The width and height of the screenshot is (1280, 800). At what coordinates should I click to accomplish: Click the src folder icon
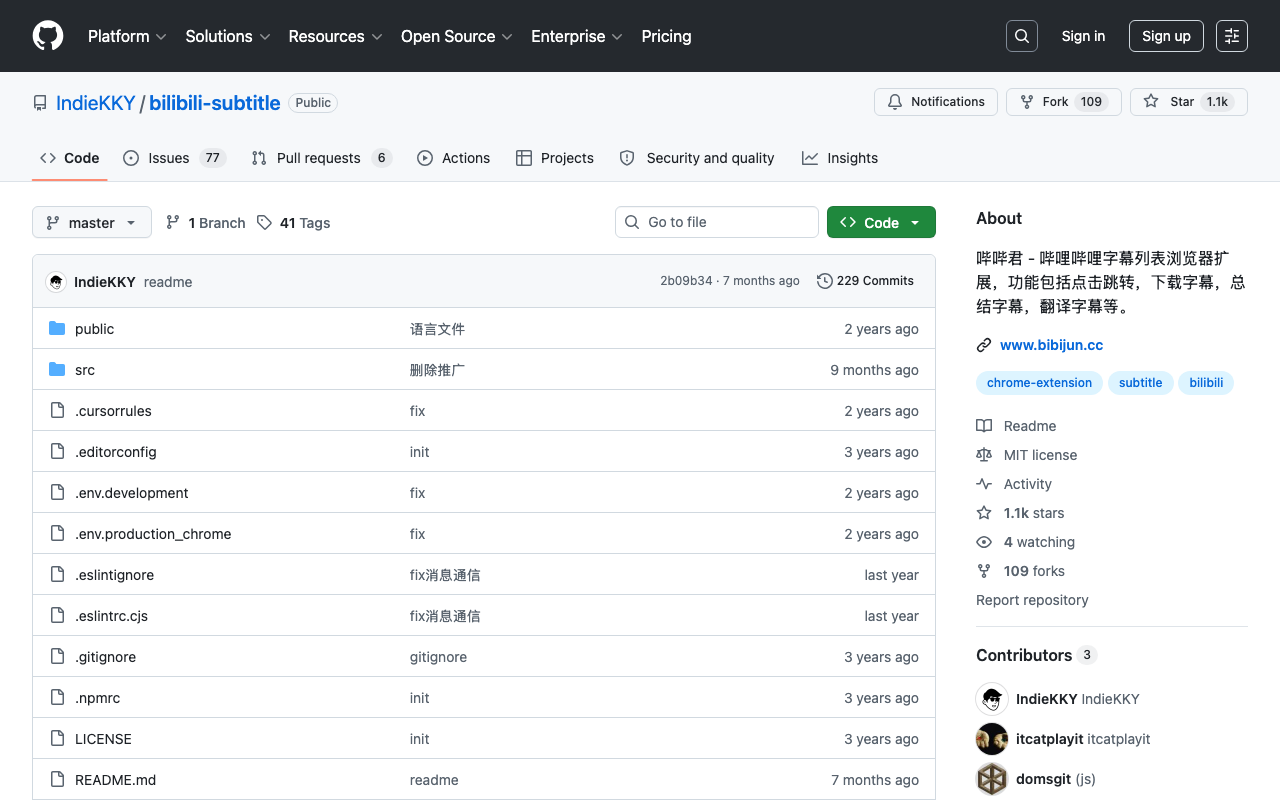[57, 370]
